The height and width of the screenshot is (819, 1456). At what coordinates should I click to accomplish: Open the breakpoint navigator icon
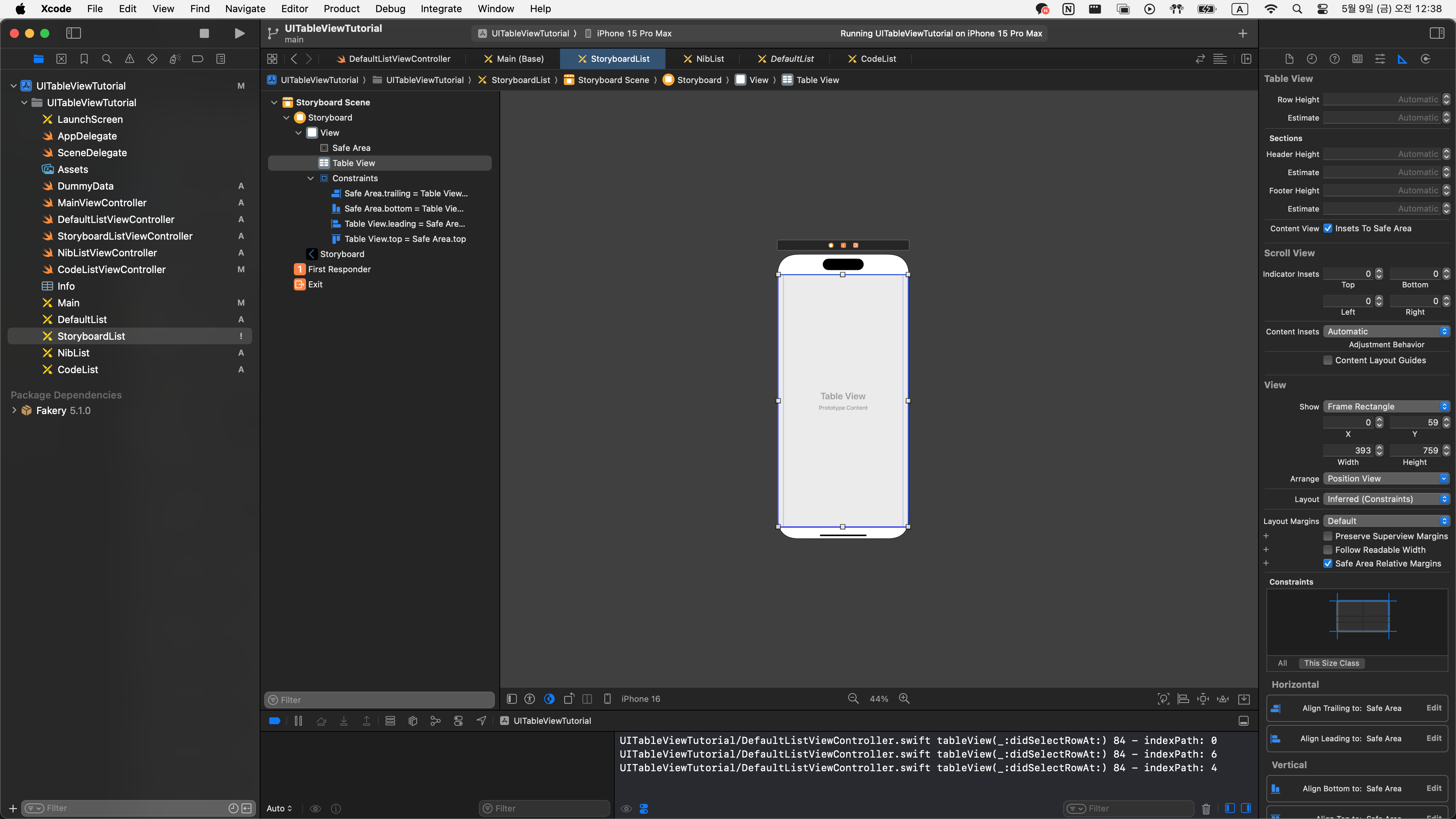point(198,59)
